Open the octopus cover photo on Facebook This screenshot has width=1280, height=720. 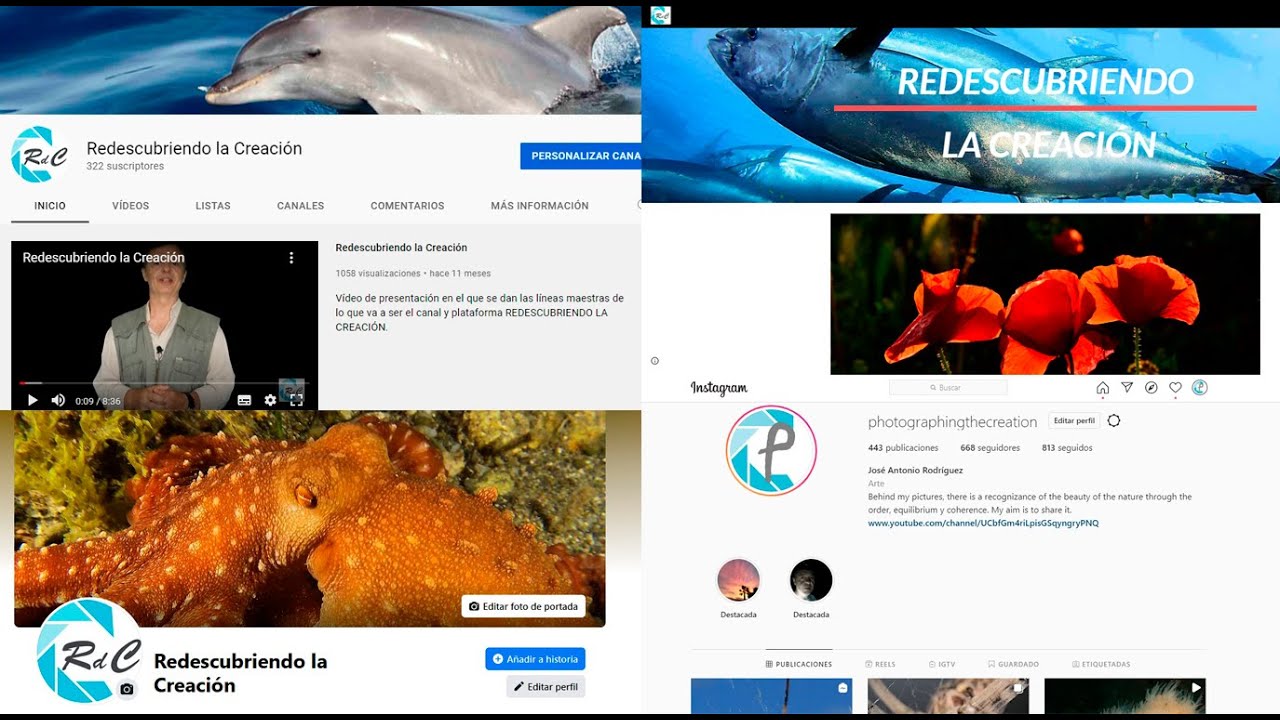pyautogui.click(x=310, y=518)
